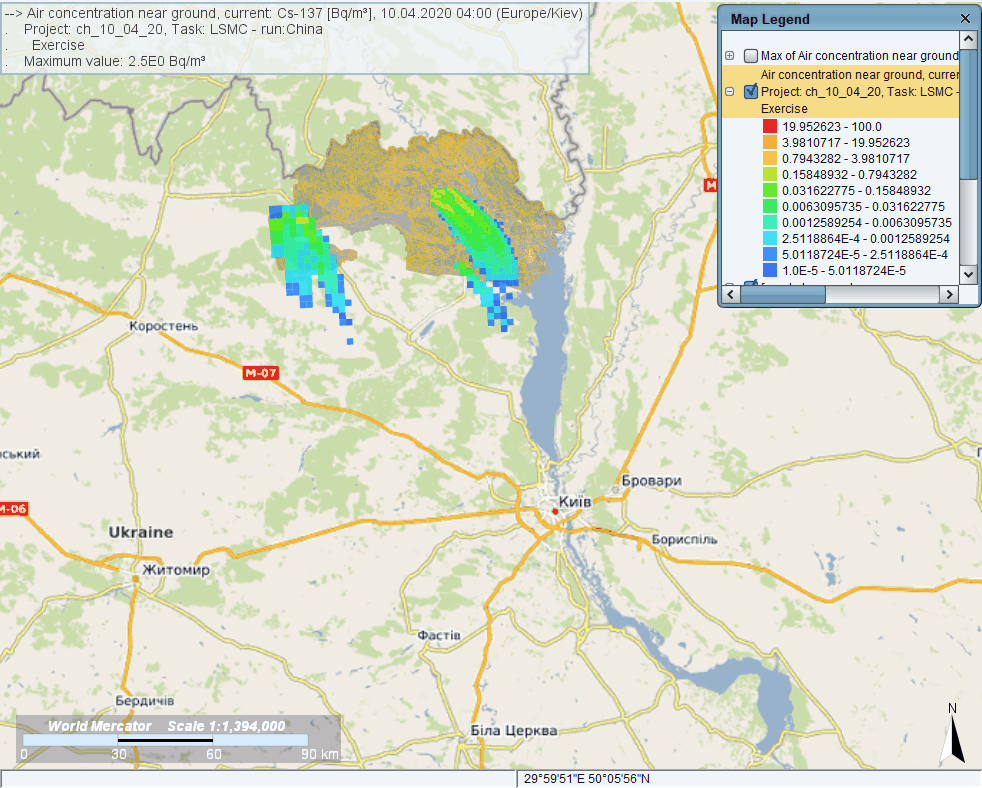
Task: Click the Київ city marker dot
Action: (x=554, y=511)
